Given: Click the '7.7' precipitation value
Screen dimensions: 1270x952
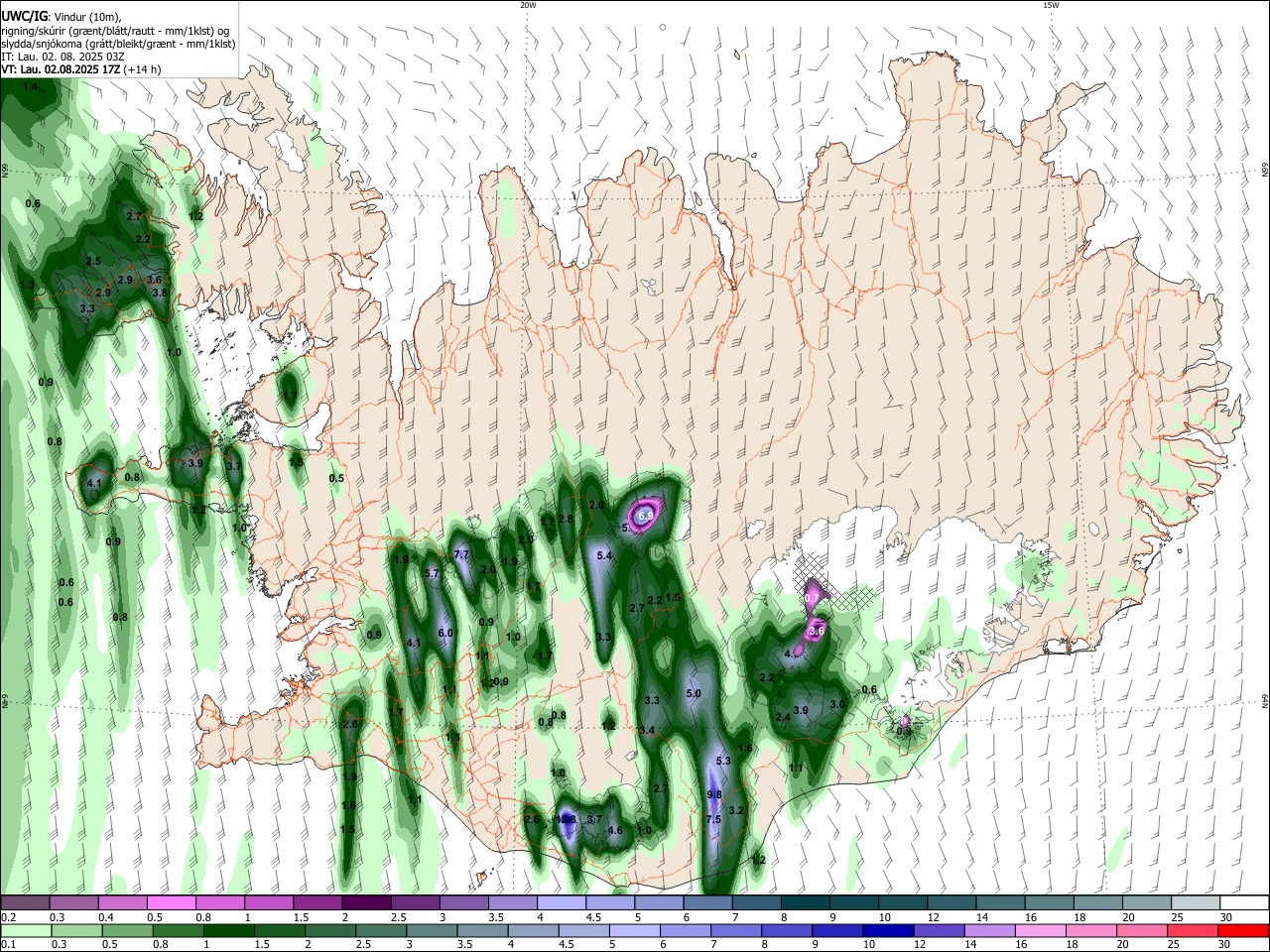Looking at the screenshot, I should [x=461, y=554].
